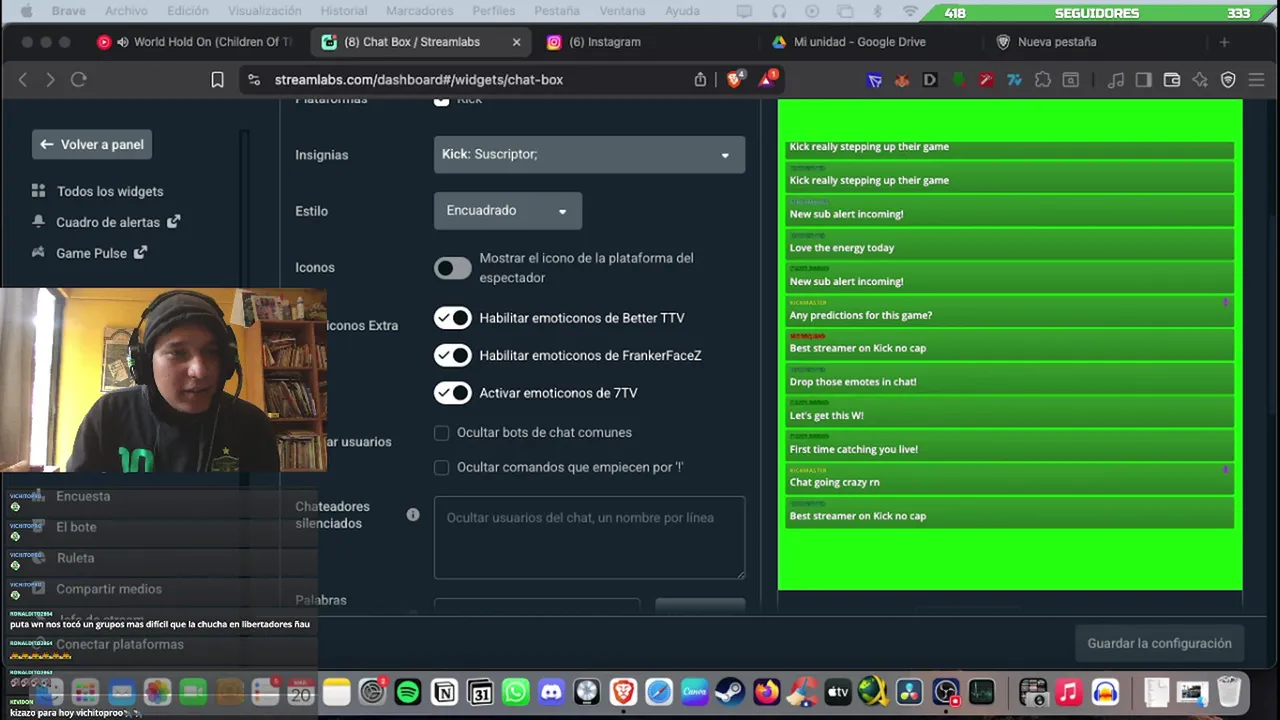Click 'Any predictions for this game?' preview message
Image resolution: width=1280 pixels, height=720 pixels.
[1010, 311]
